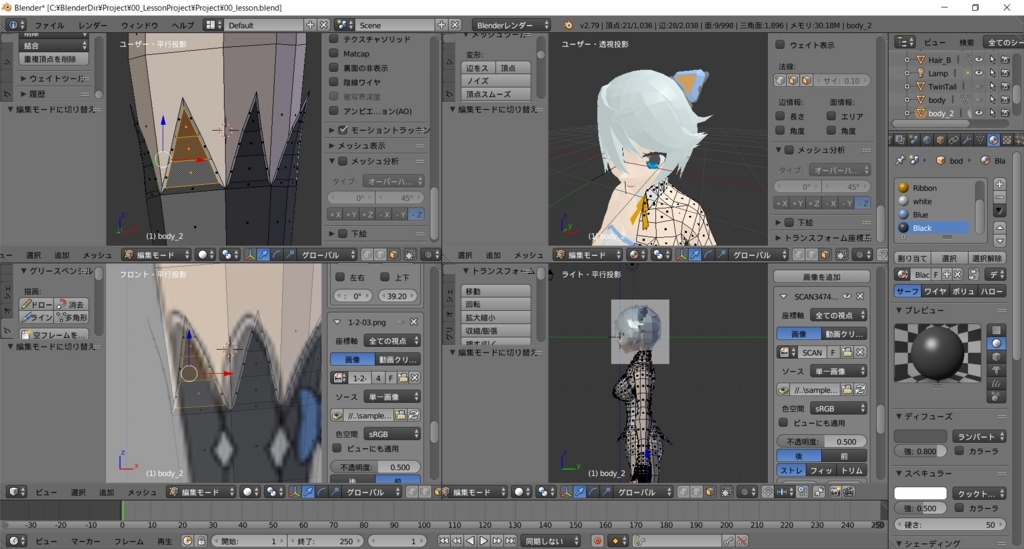This screenshot has height=549, width=1024.
Task: Open the レンダー menu
Action: tap(93, 25)
